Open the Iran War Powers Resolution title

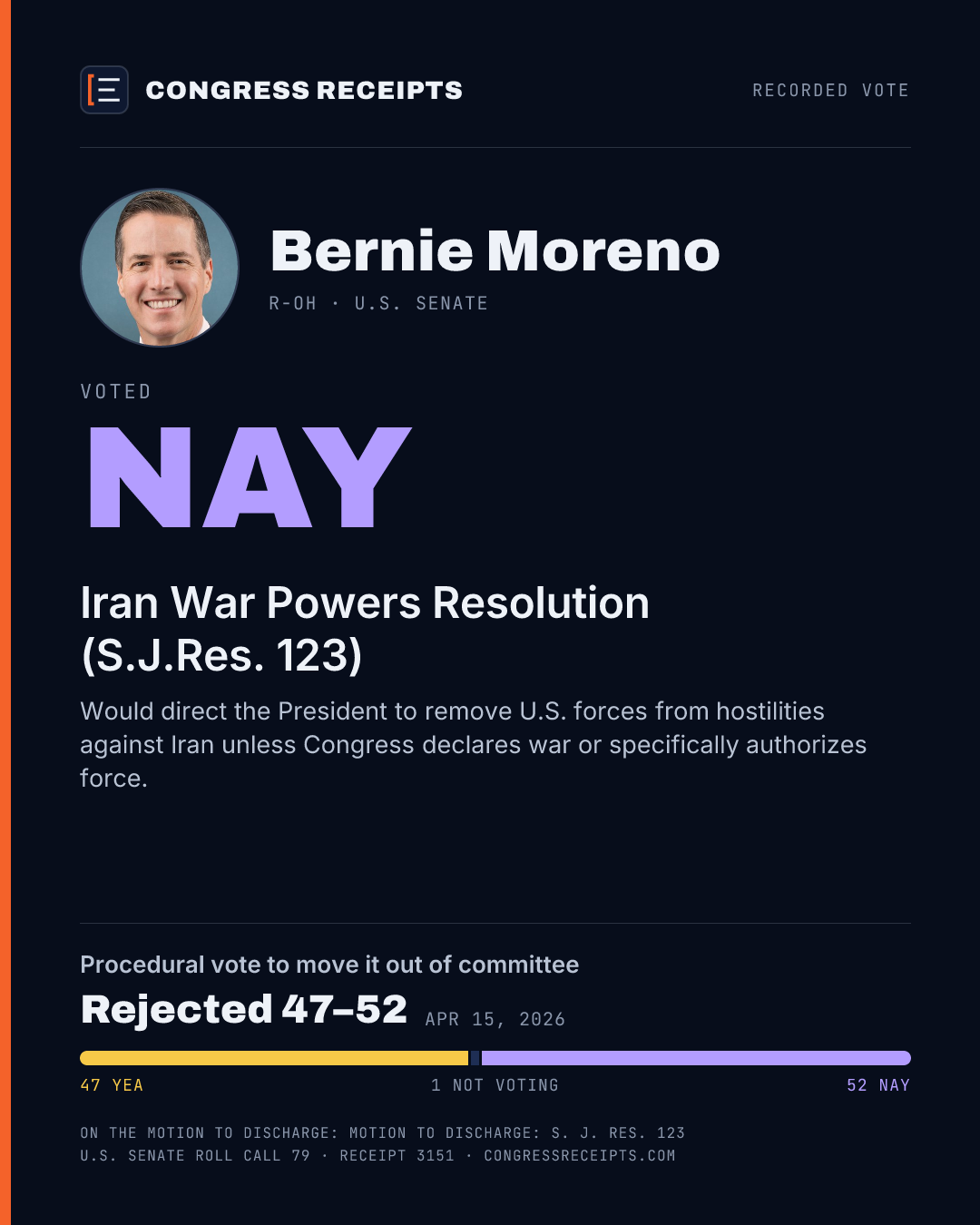[365, 629]
